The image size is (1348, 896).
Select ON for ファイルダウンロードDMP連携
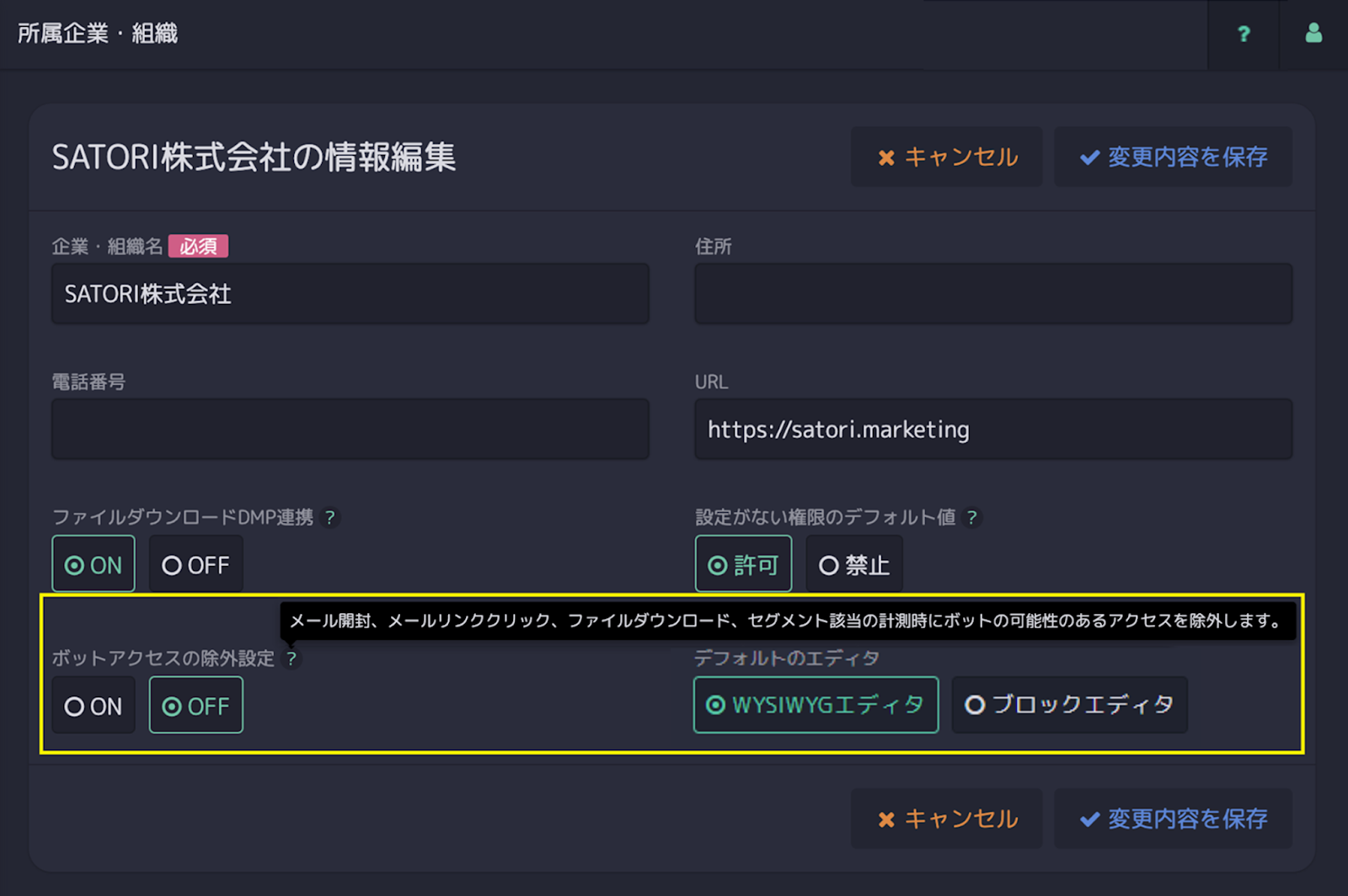pos(94,564)
